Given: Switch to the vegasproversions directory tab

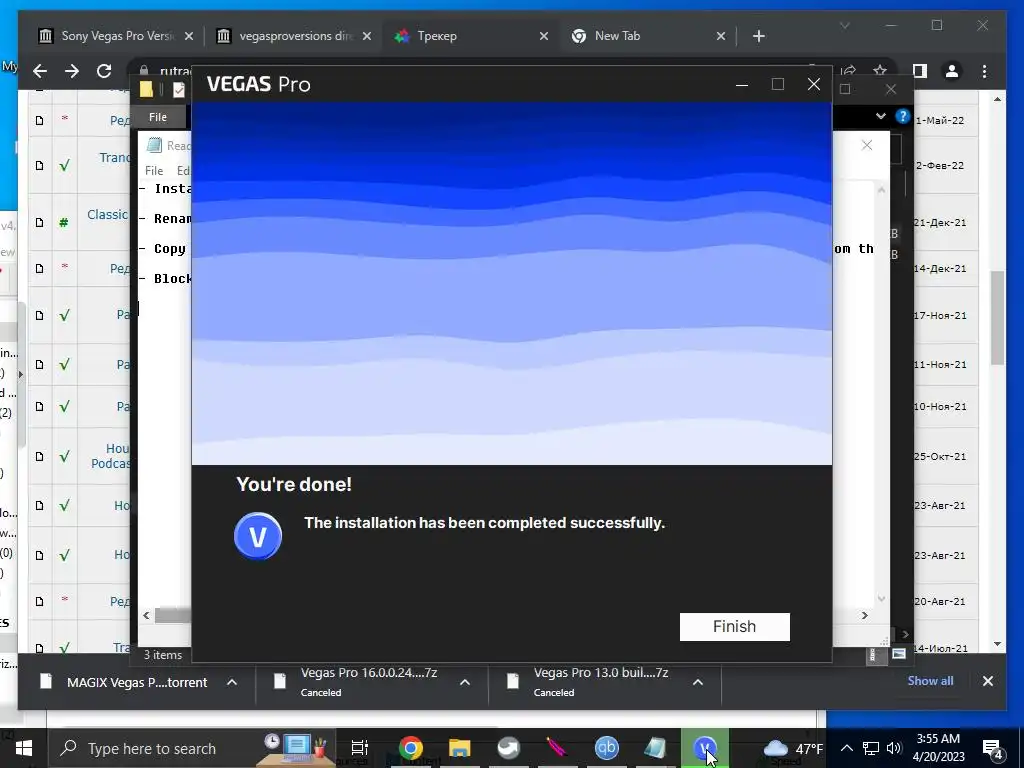Looking at the screenshot, I should 295,36.
